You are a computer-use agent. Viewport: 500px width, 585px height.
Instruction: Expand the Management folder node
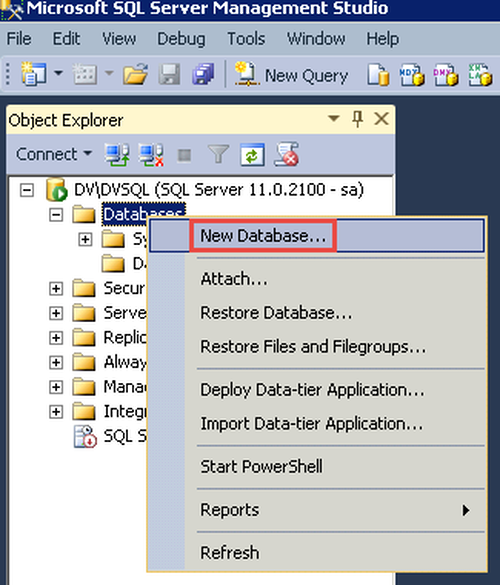(56, 387)
